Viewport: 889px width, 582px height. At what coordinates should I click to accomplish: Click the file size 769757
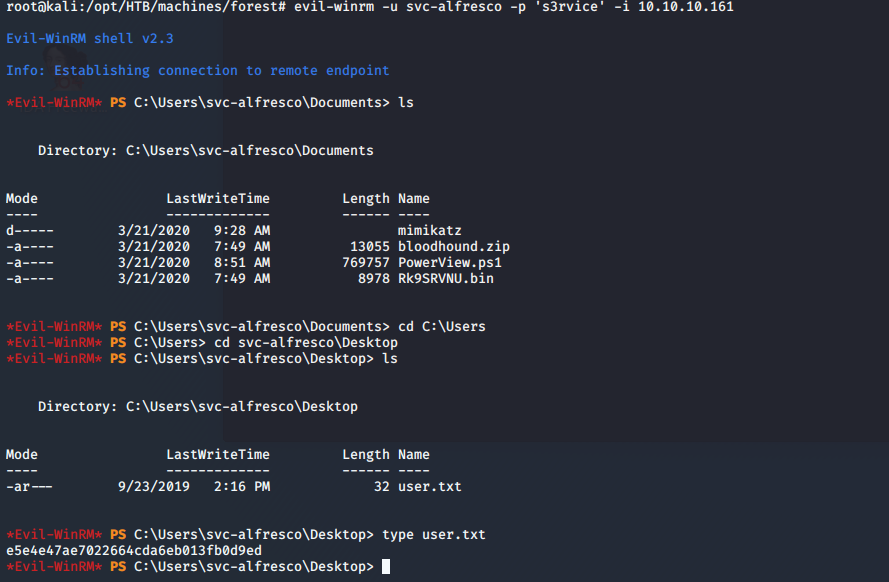coord(366,263)
